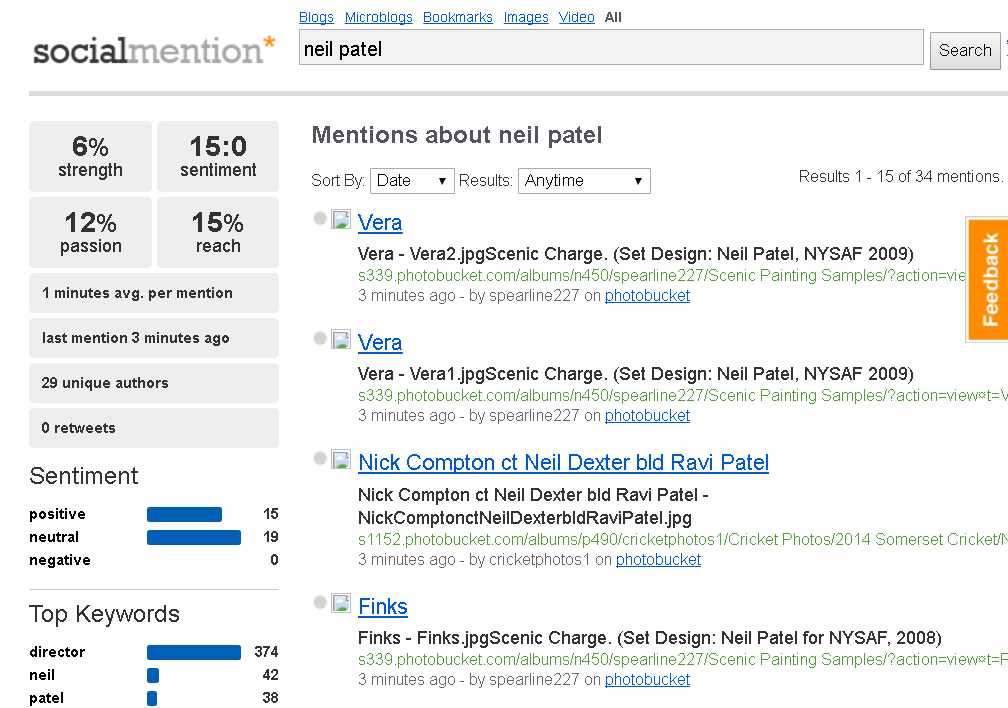Open the Nick Compton ct Neil Dexter link
1008x708 pixels.
click(563, 462)
